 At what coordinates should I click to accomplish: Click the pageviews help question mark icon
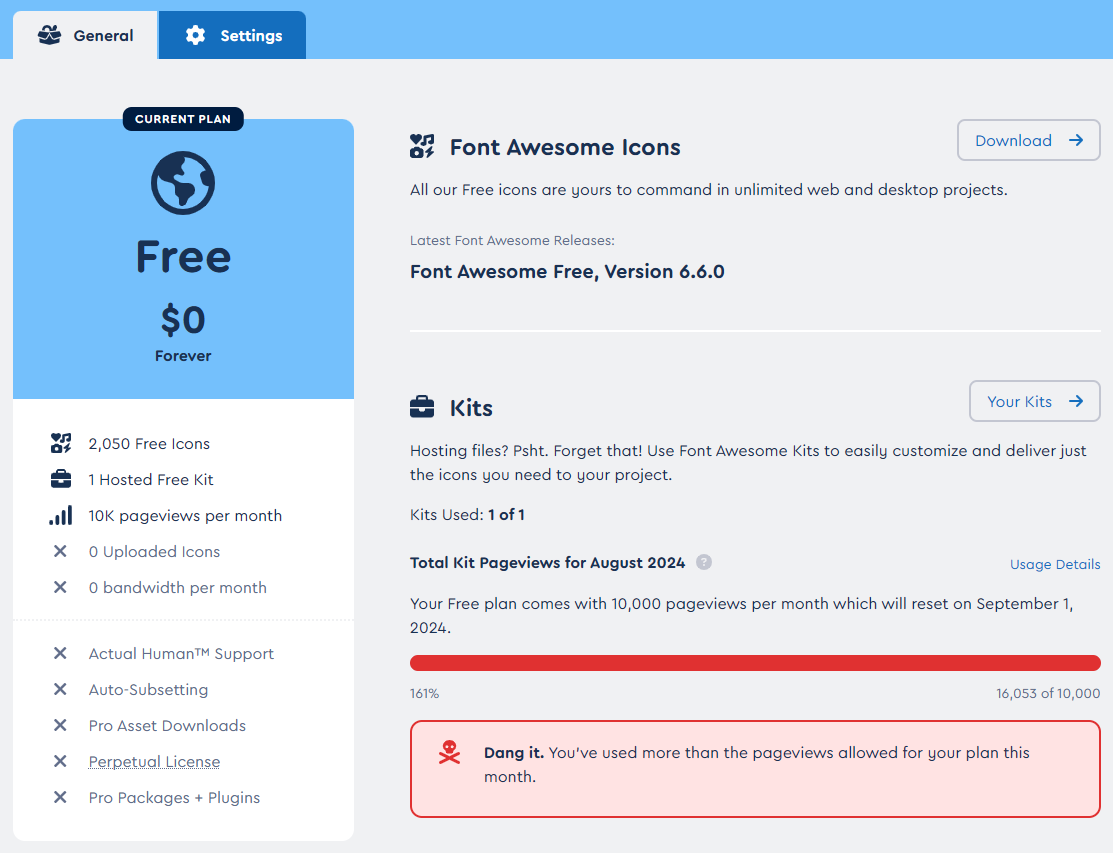coord(703,562)
